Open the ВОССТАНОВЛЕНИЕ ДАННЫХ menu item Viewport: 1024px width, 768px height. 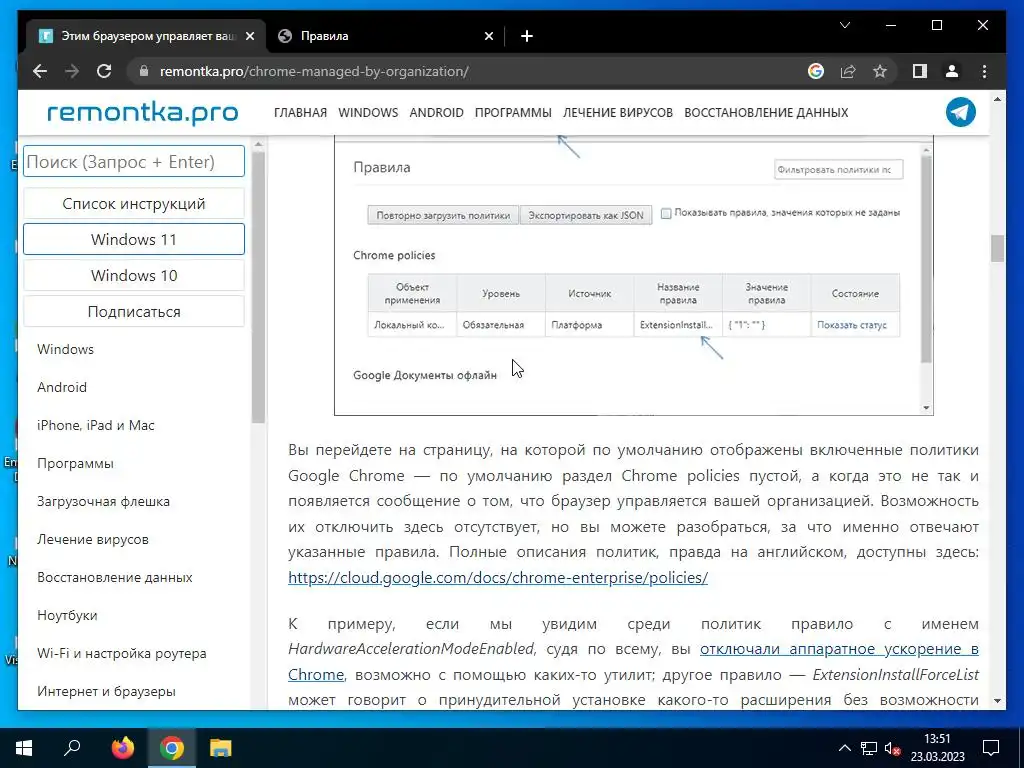[x=766, y=112]
